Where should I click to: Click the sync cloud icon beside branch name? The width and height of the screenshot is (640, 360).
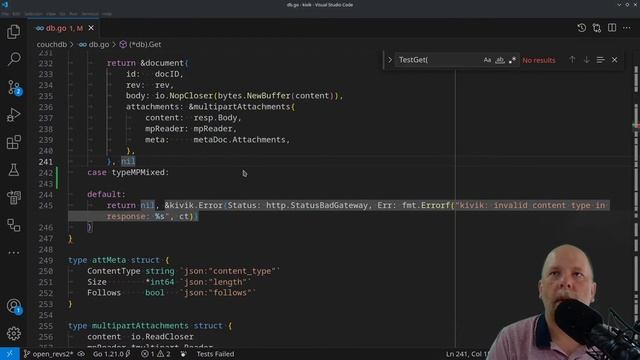[x=81, y=354]
